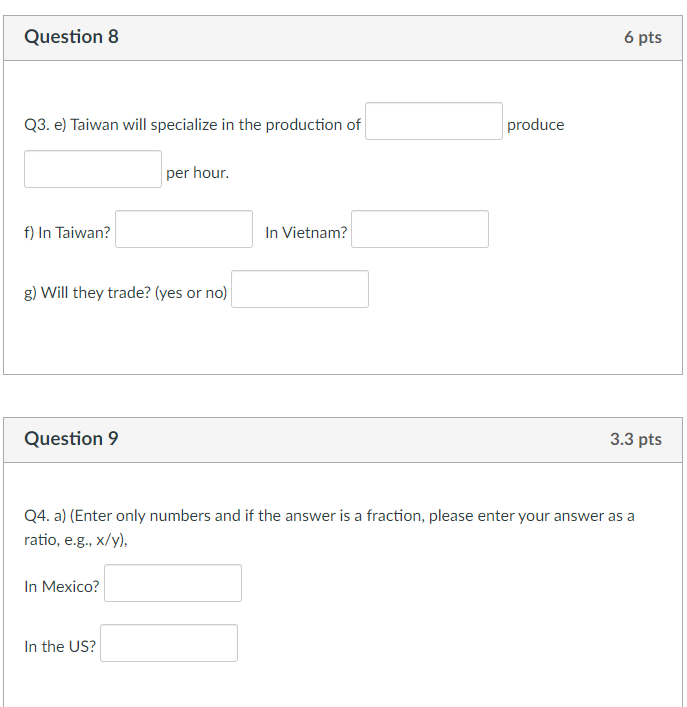
Task: Click the 'Question 8' heading
Action: pos(71,37)
